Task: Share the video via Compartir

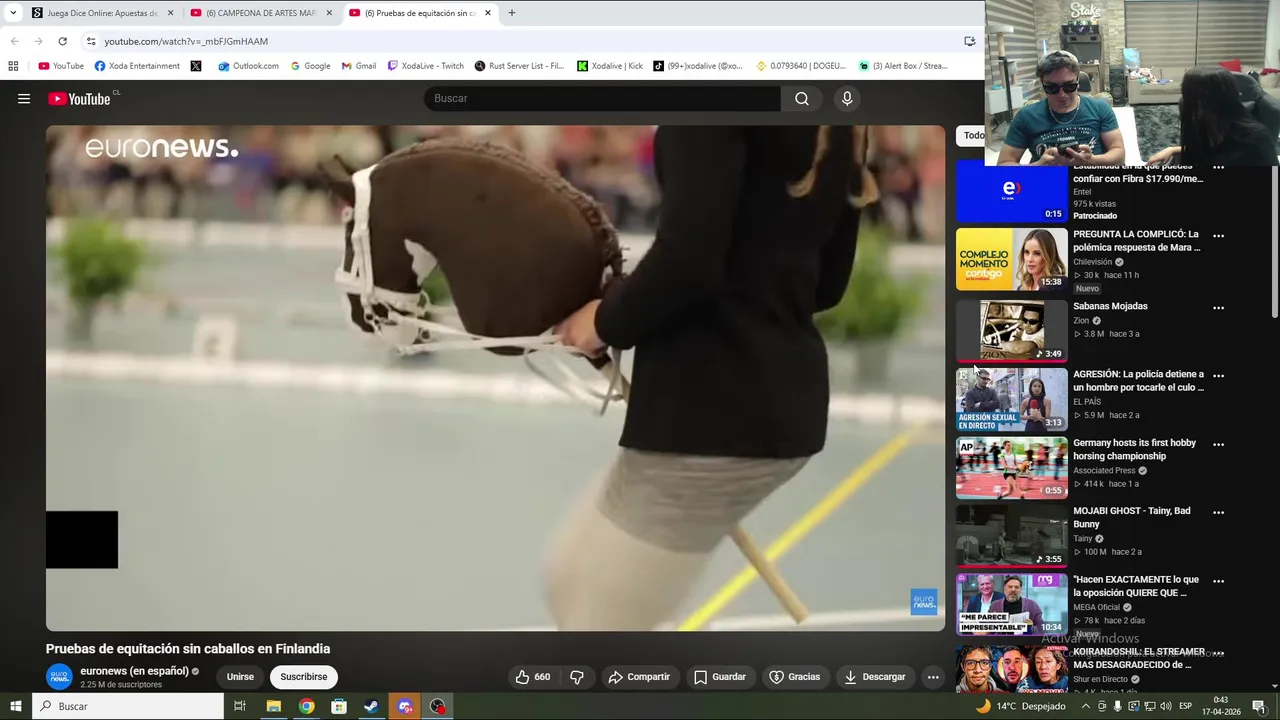Action: (x=639, y=677)
